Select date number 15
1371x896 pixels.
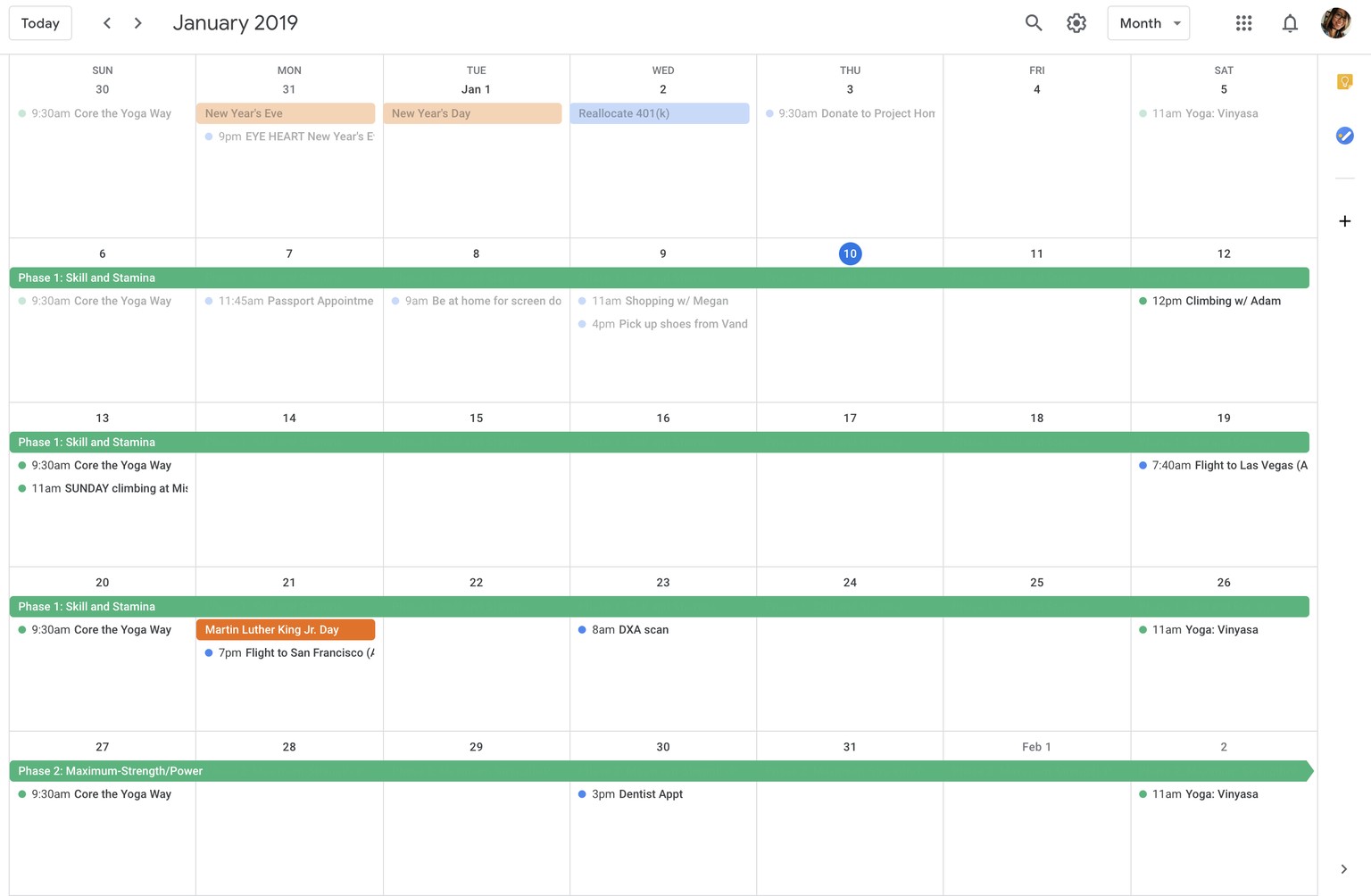[x=476, y=418]
